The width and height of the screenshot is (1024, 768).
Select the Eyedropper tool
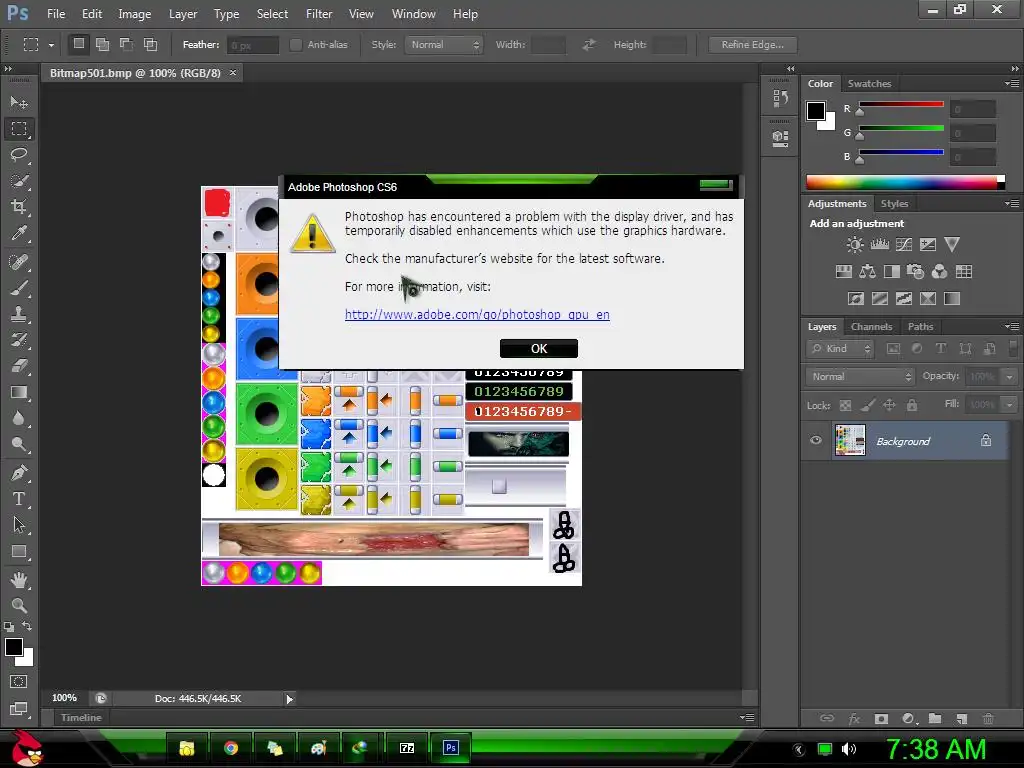point(19,233)
